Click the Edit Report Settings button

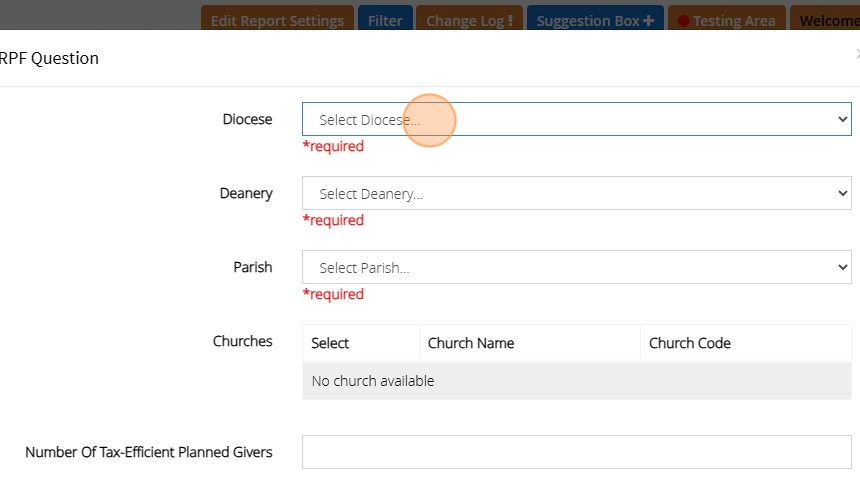coord(277,20)
